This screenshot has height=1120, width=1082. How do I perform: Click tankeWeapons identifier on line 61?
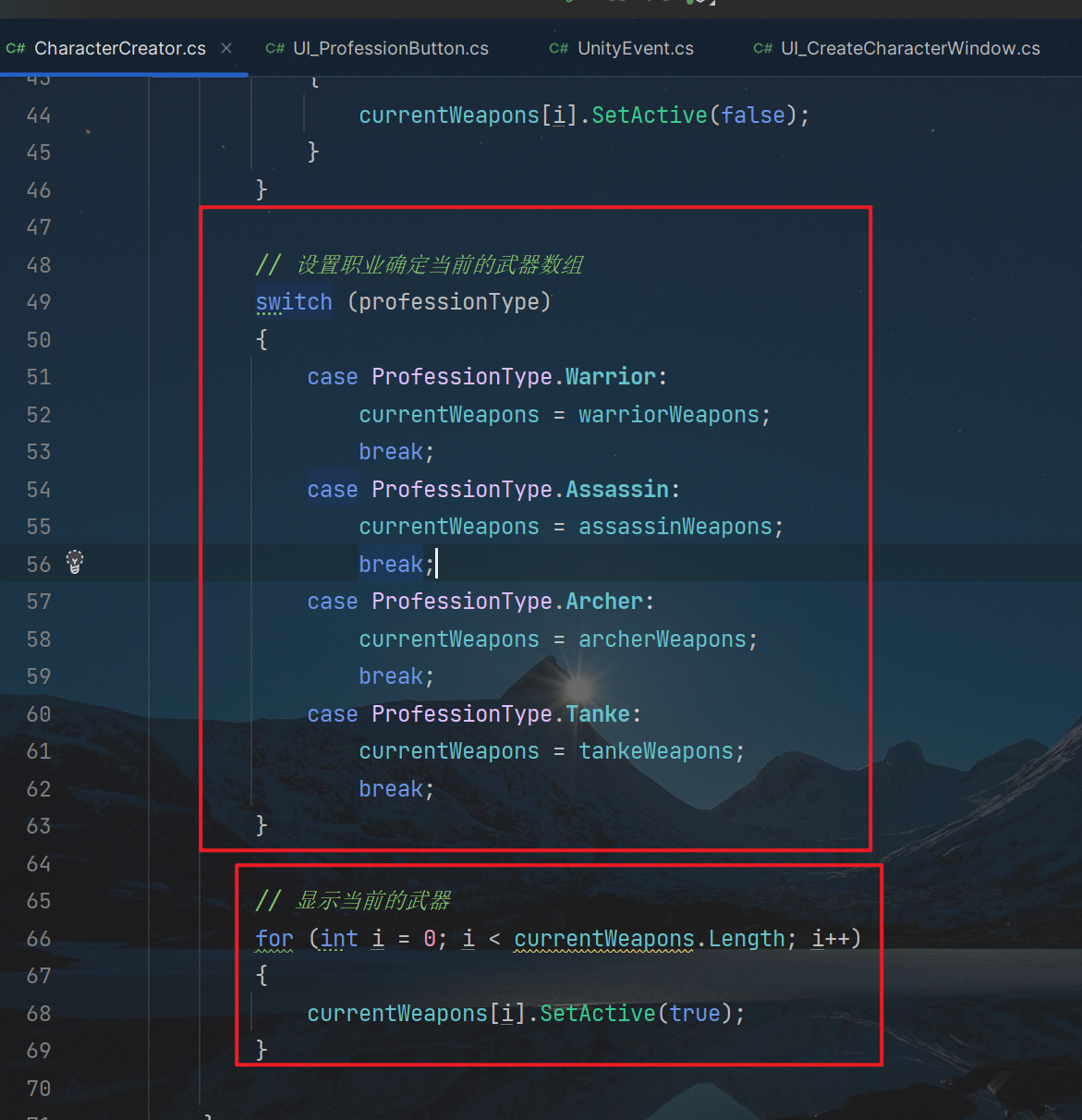coord(655,751)
